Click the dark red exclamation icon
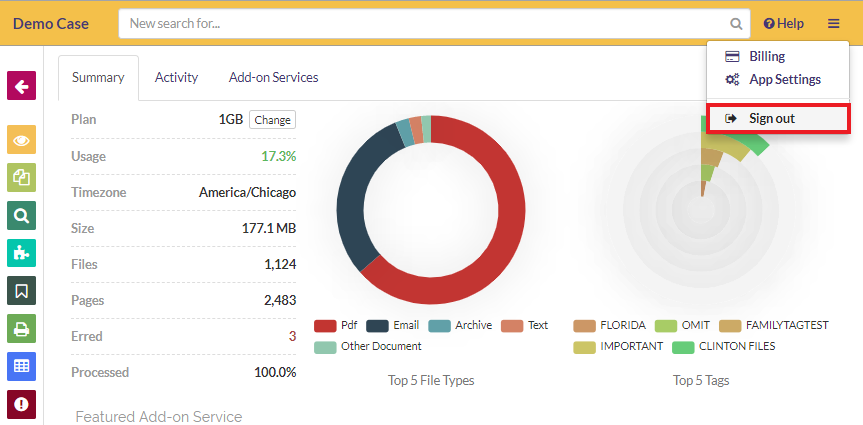 point(21,404)
